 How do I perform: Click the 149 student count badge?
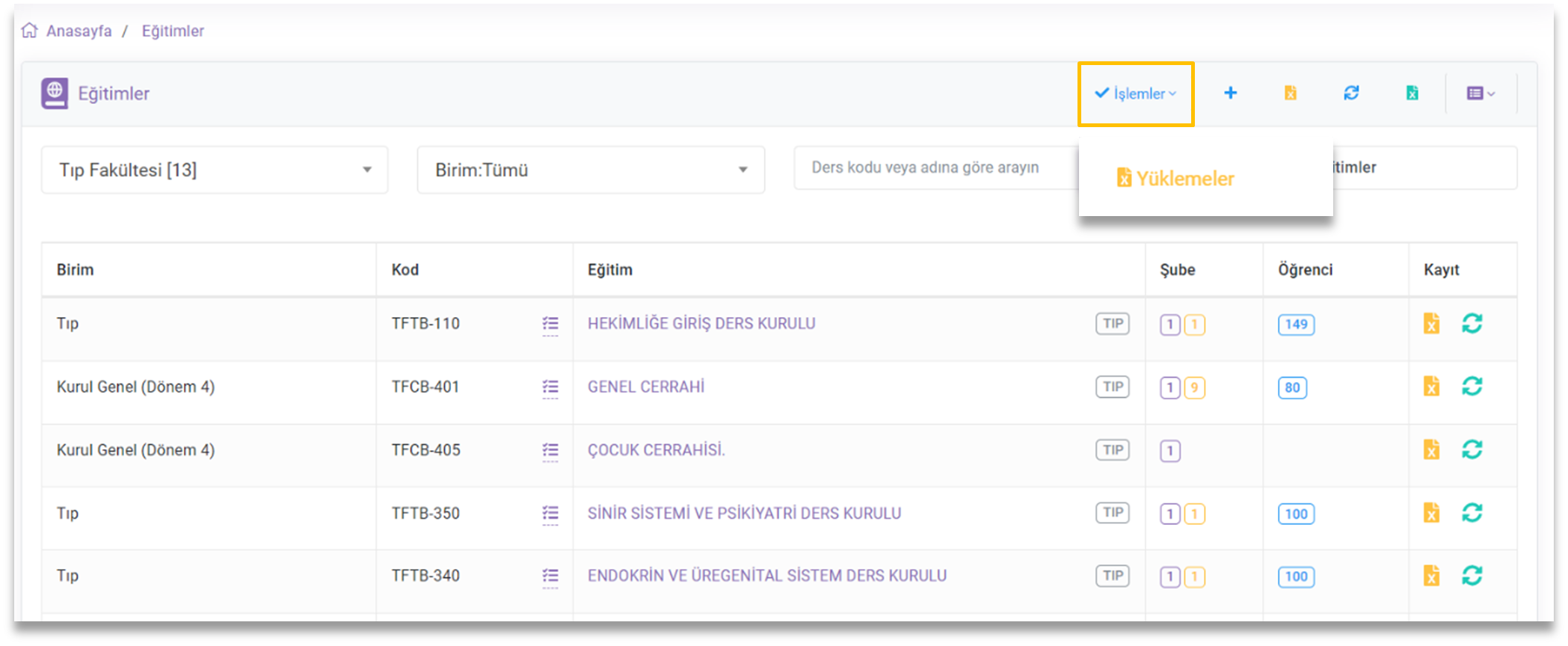pyautogui.click(x=1296, y=324)
